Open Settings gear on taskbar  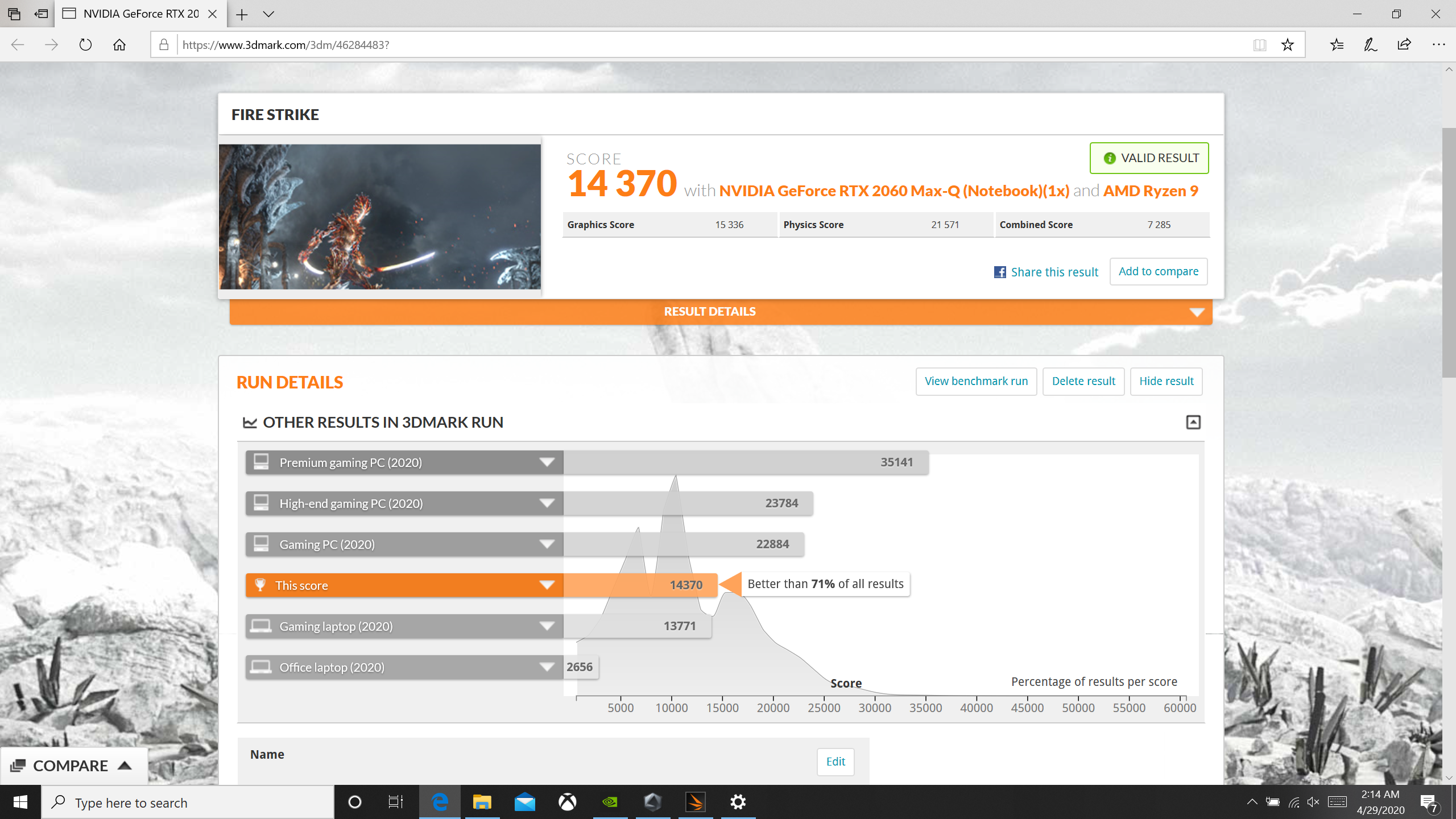[x=738, y=803]
